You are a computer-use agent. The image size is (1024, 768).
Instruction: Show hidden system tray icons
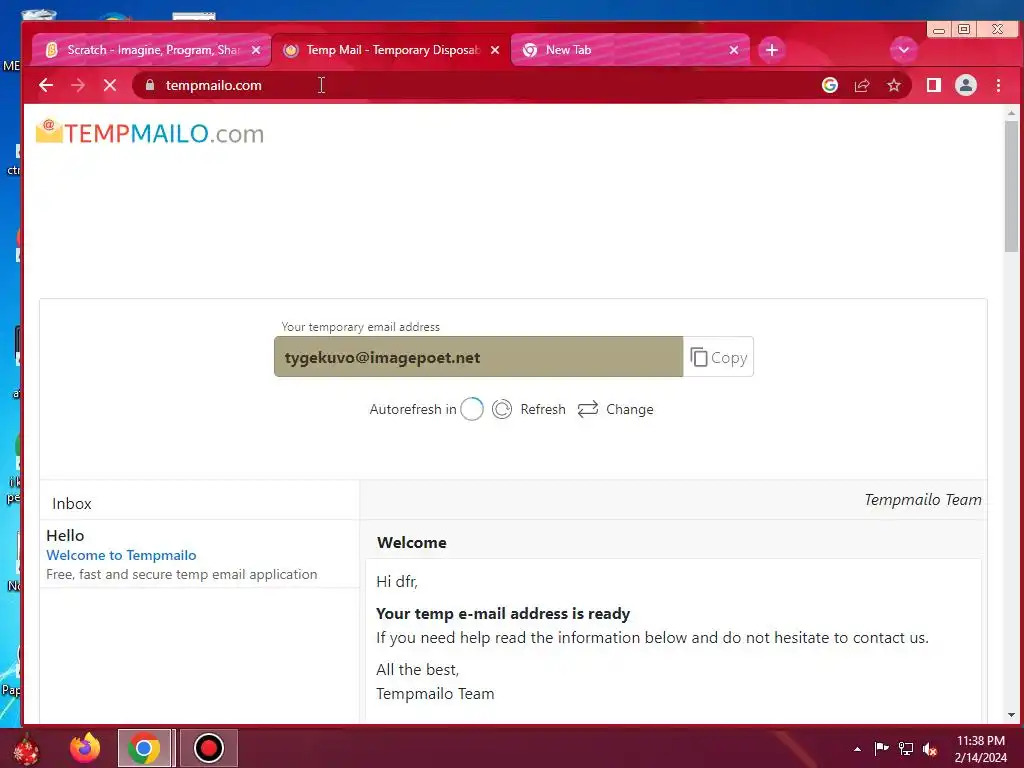[x=857, y=749]
